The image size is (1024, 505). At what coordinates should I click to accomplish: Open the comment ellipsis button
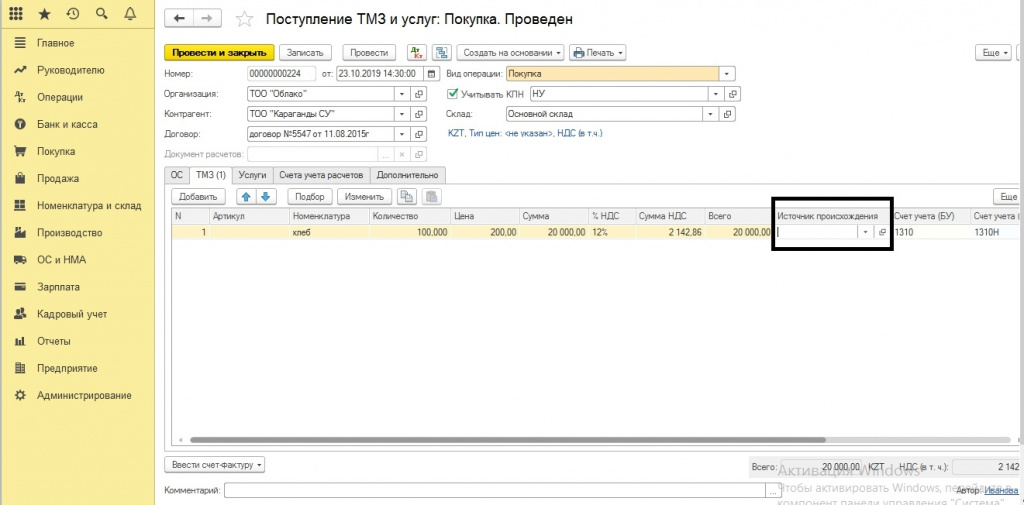(x=773, y=490)
